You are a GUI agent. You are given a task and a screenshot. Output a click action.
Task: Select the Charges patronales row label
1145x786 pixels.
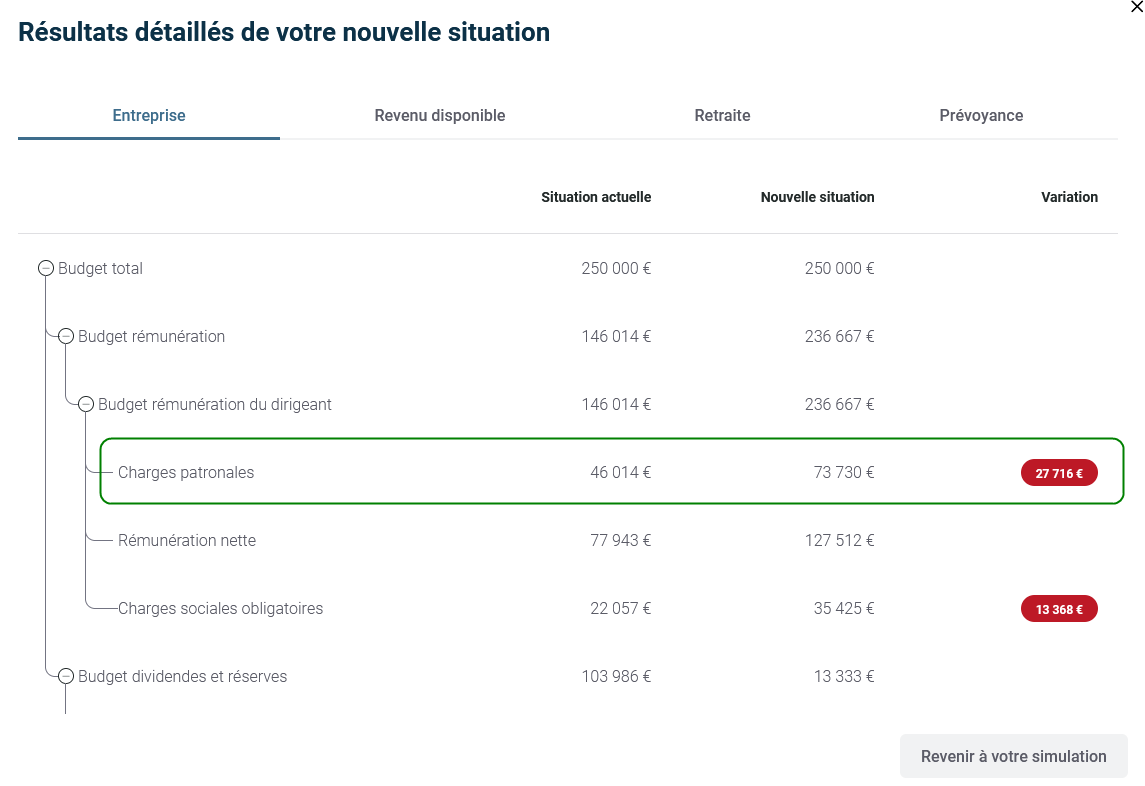click(x=186, y=472)
